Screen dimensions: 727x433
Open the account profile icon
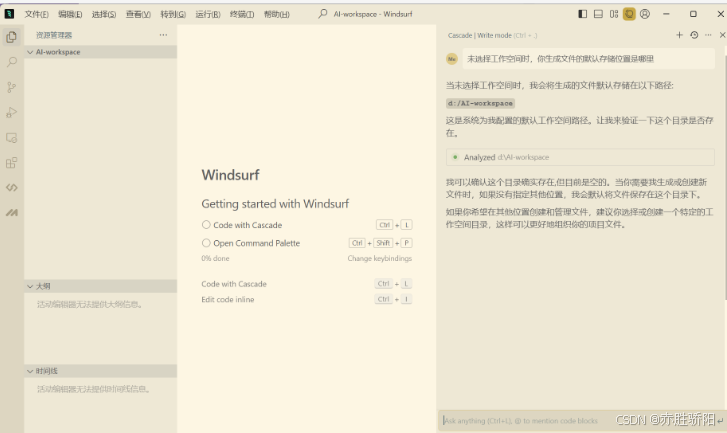645,14
